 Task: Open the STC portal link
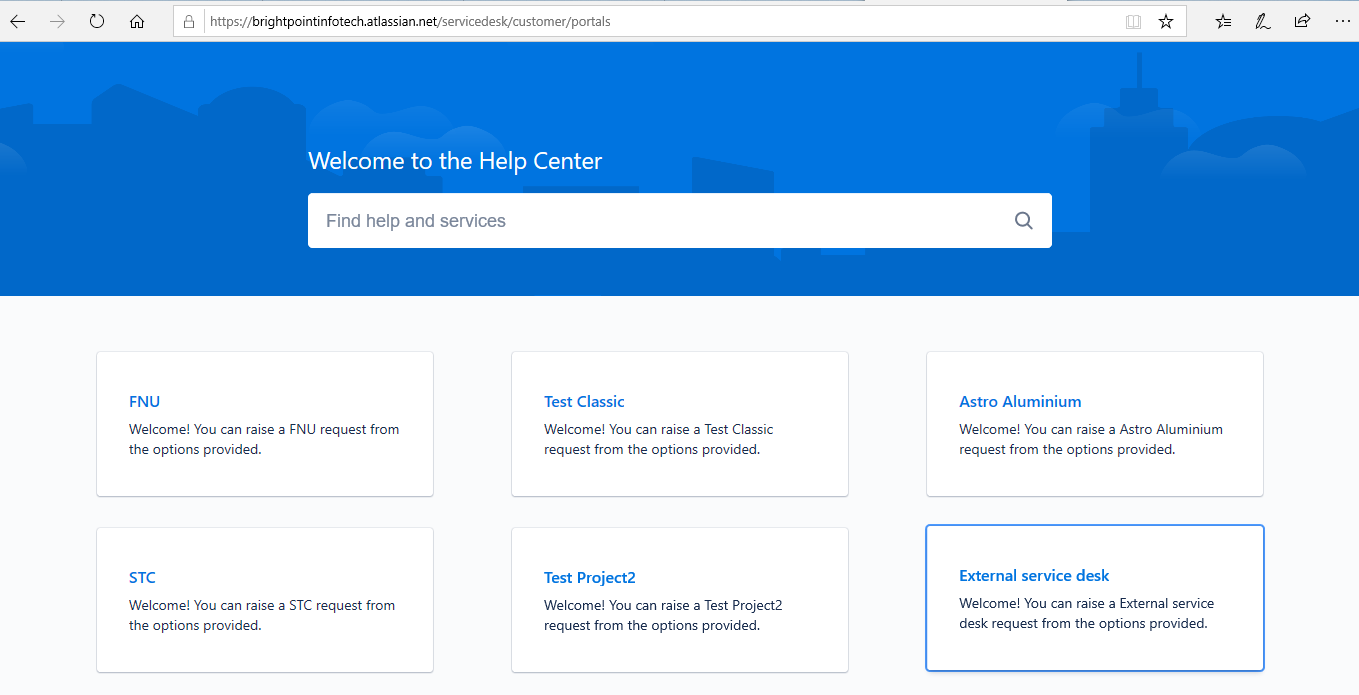(142, 578)
